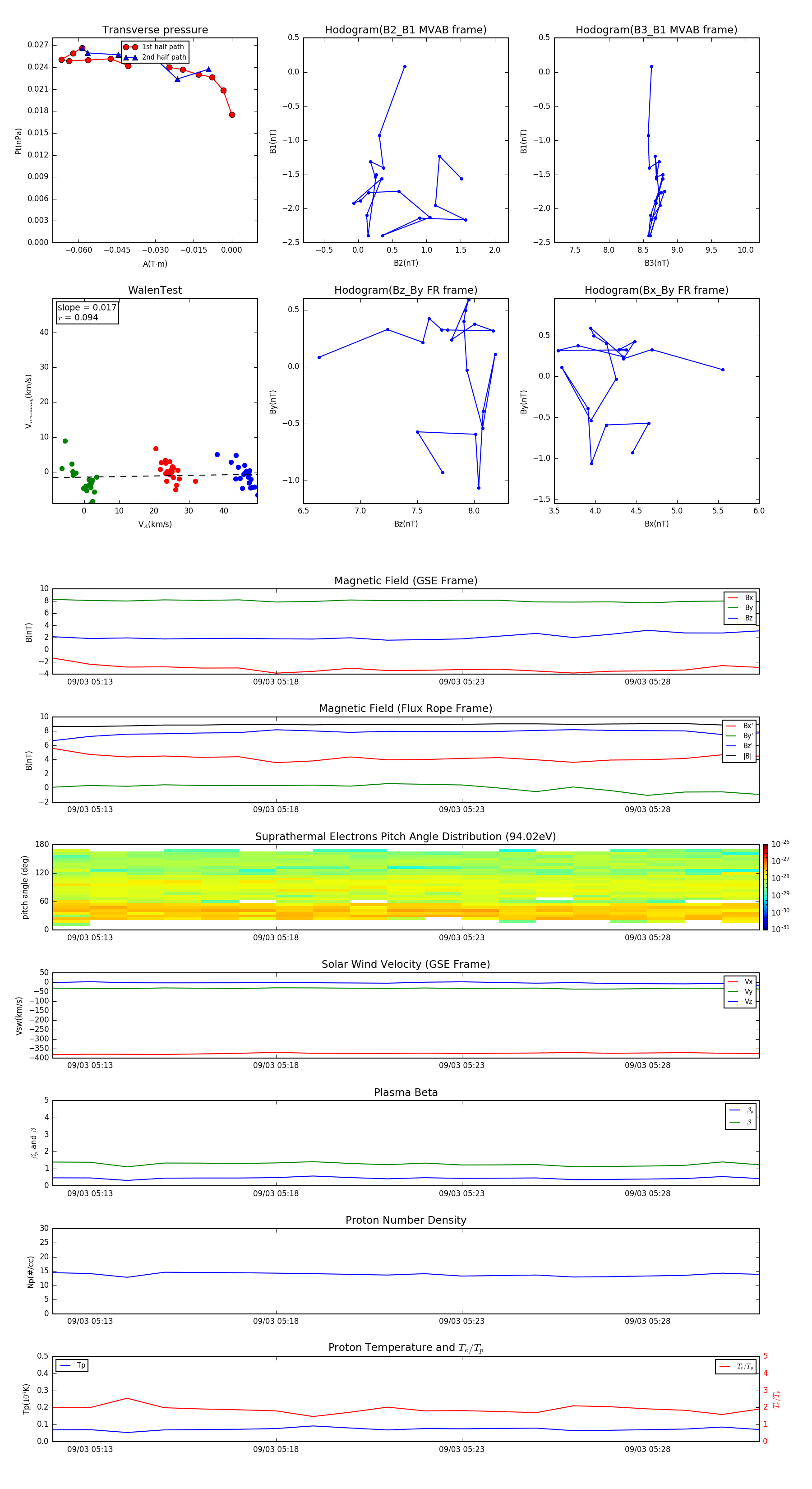The width and height of the screenshot is (812, 1489).
Task: Click the 'Transverse pressure' plot title
Action: [x=155, y=30]
